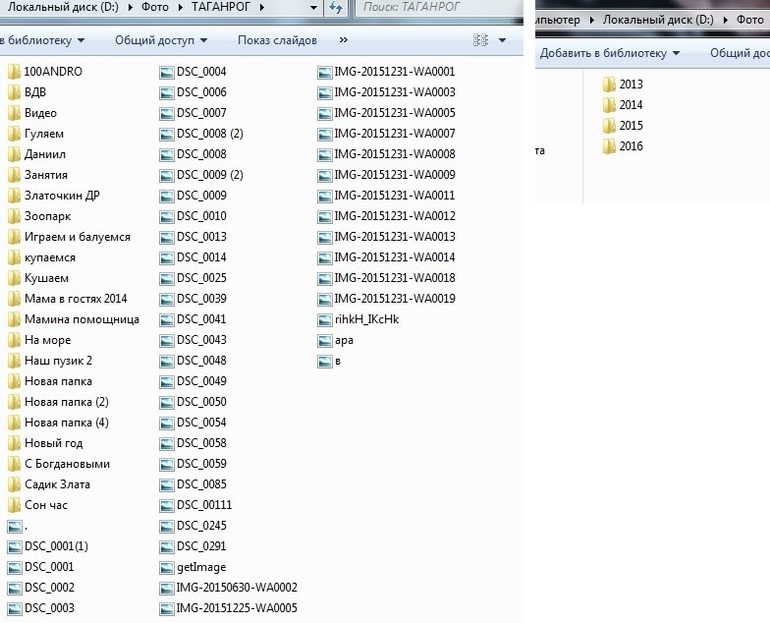Open the 2013 folder
The image size is (770, 623).
coord(630,85)
